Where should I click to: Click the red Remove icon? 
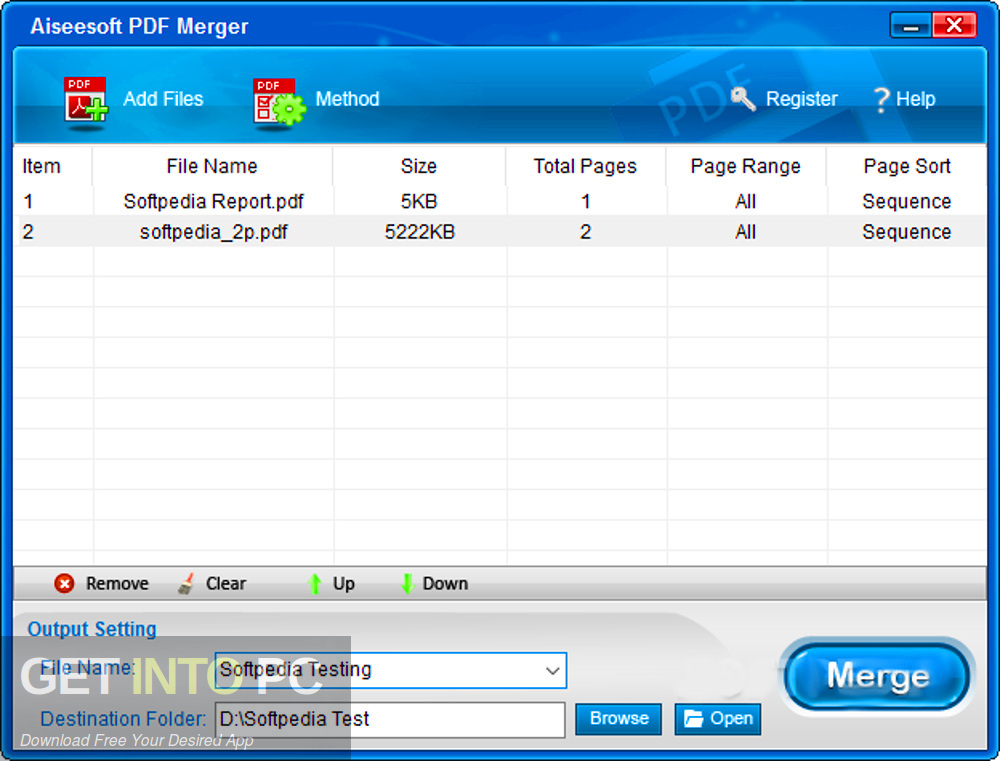(x=64, y=583)
